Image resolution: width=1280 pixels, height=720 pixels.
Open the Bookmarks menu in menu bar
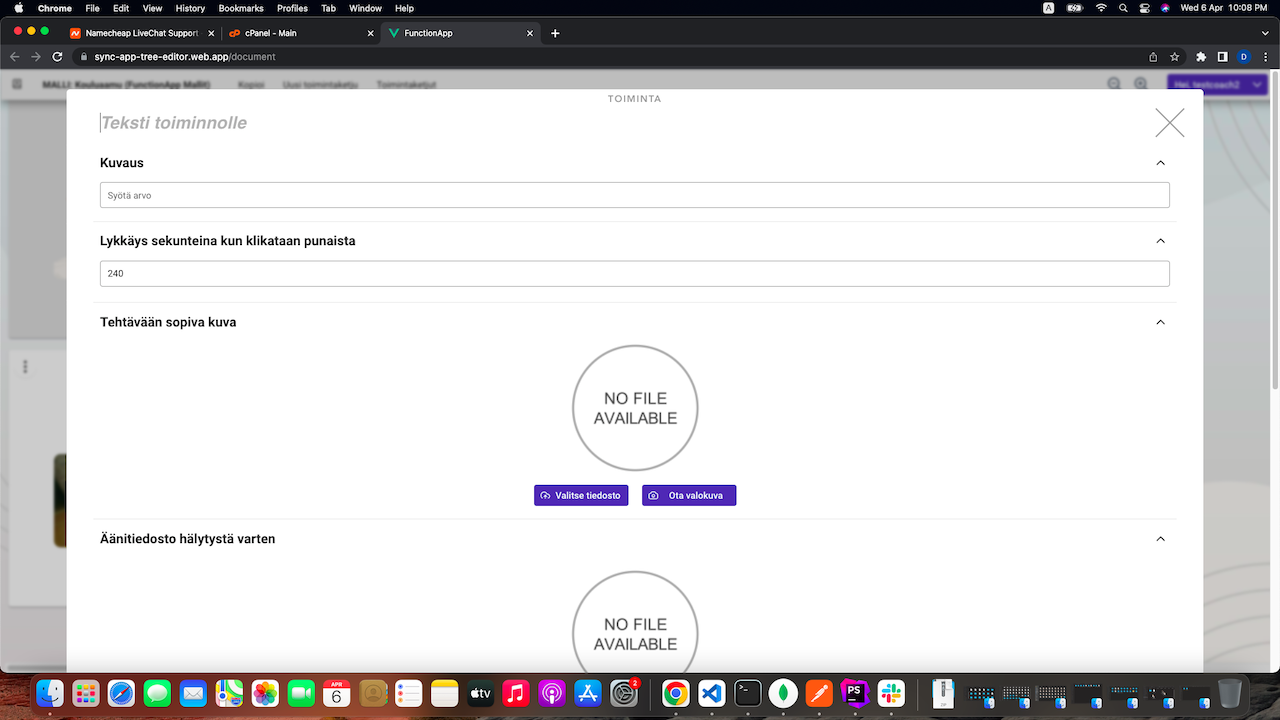[241, 8]
